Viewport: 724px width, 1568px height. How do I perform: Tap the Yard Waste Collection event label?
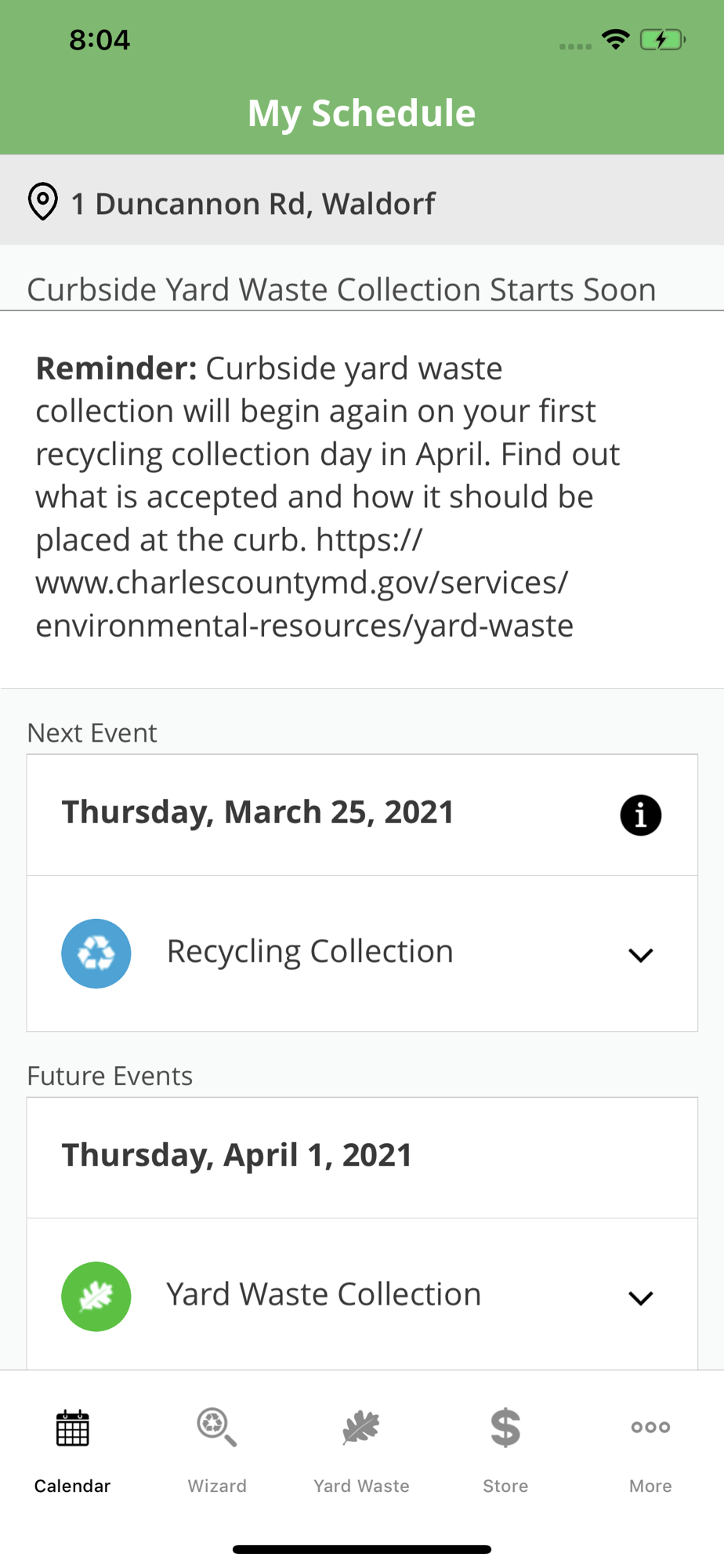point(324,1294)
